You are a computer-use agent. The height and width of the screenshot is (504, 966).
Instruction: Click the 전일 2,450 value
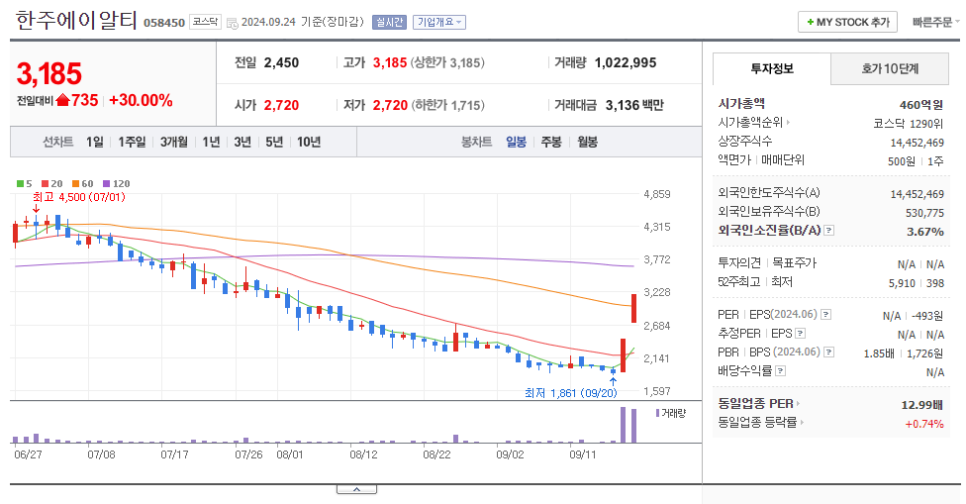coord(282,63)
